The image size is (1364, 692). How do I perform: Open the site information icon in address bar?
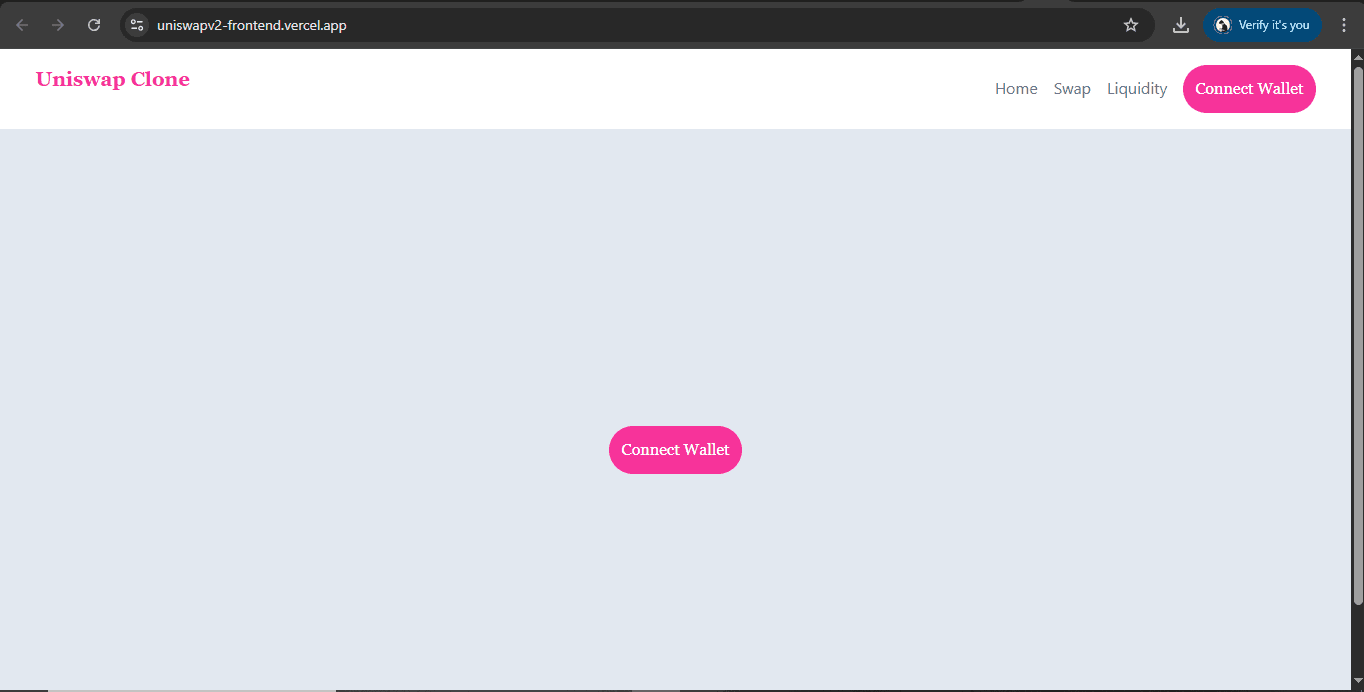(x=138, y=25)
